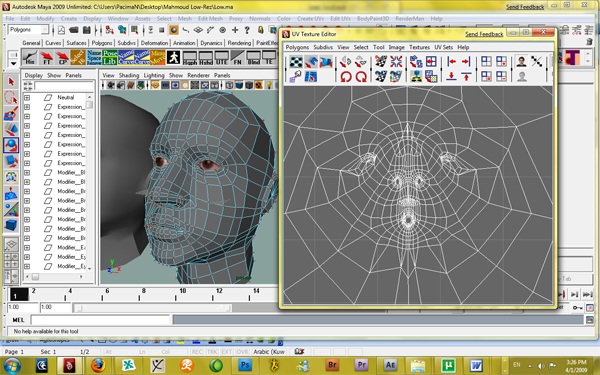Align UVs to minimum V icon

pos(452,77)
